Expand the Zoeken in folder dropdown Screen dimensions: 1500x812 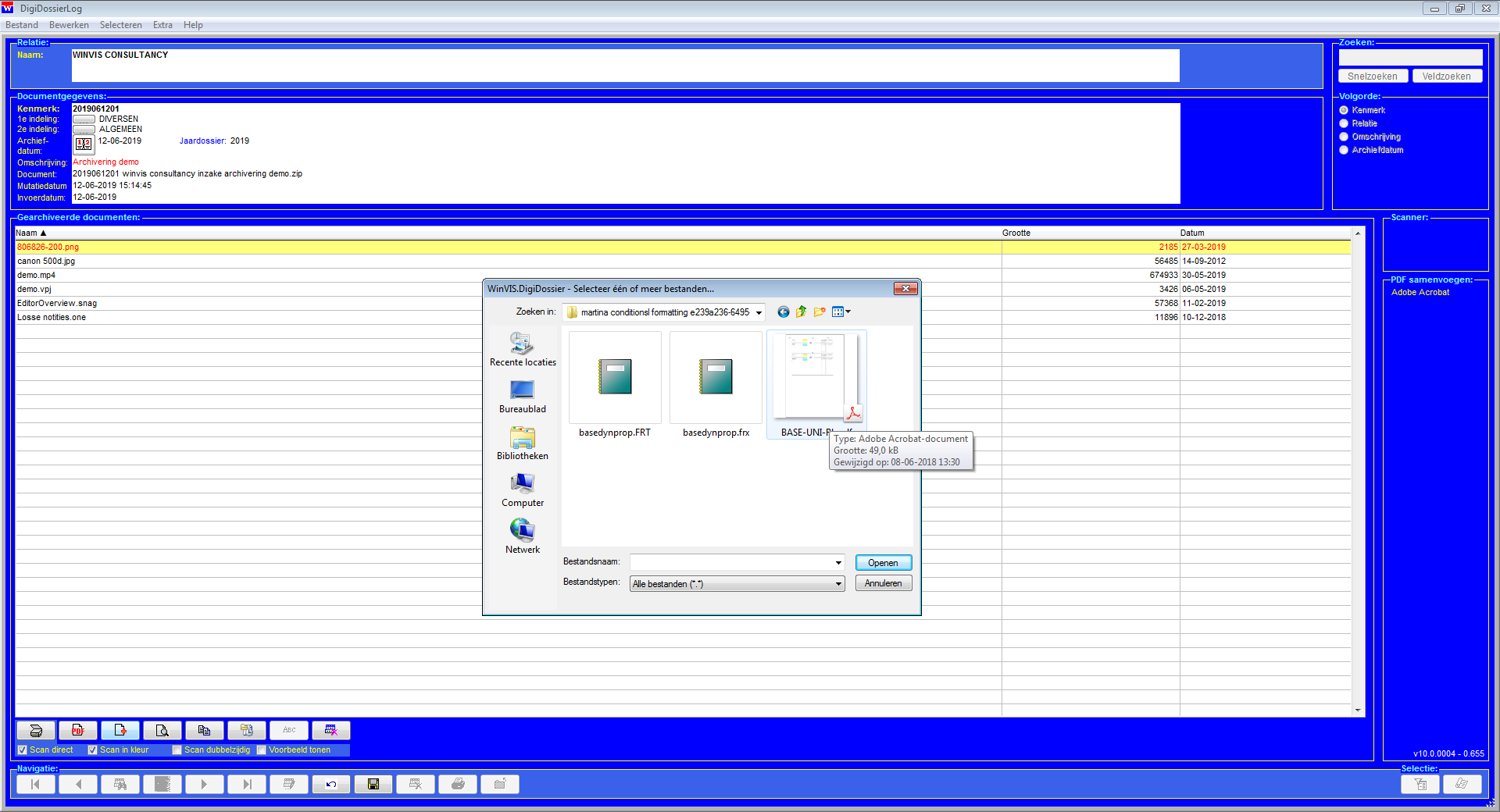759,313
